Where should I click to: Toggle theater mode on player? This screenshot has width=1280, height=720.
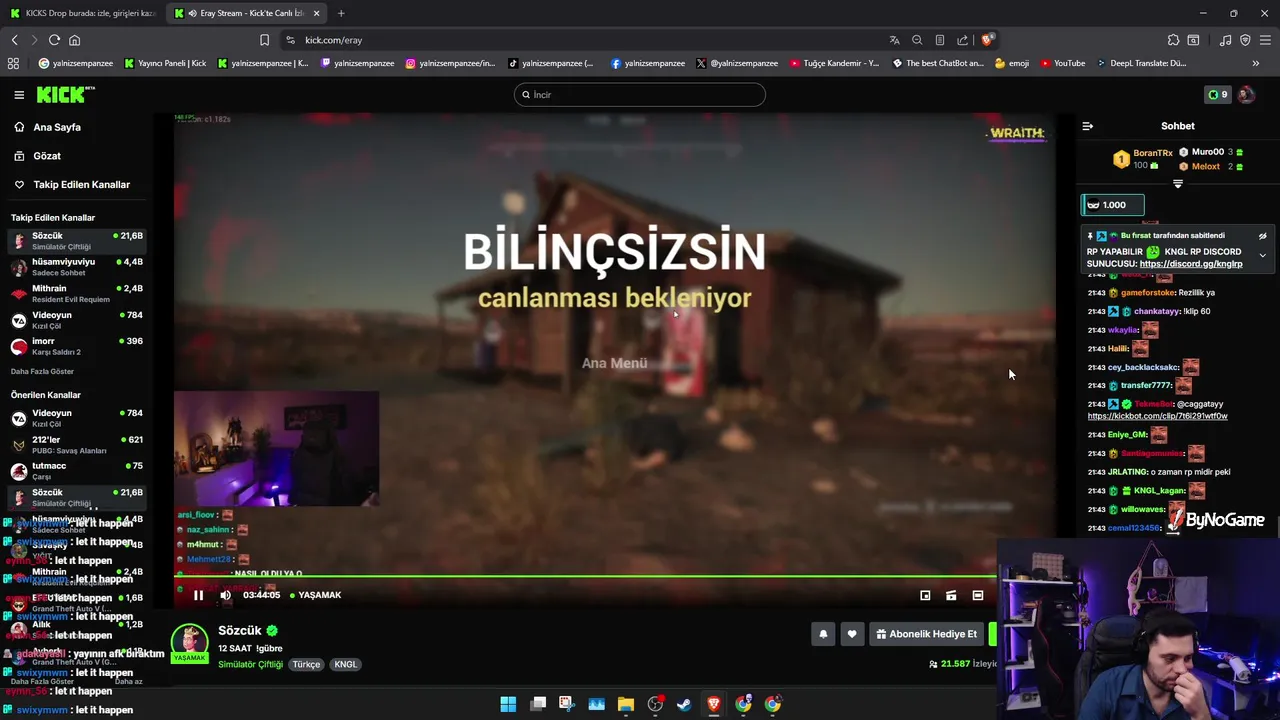[978, 595]
